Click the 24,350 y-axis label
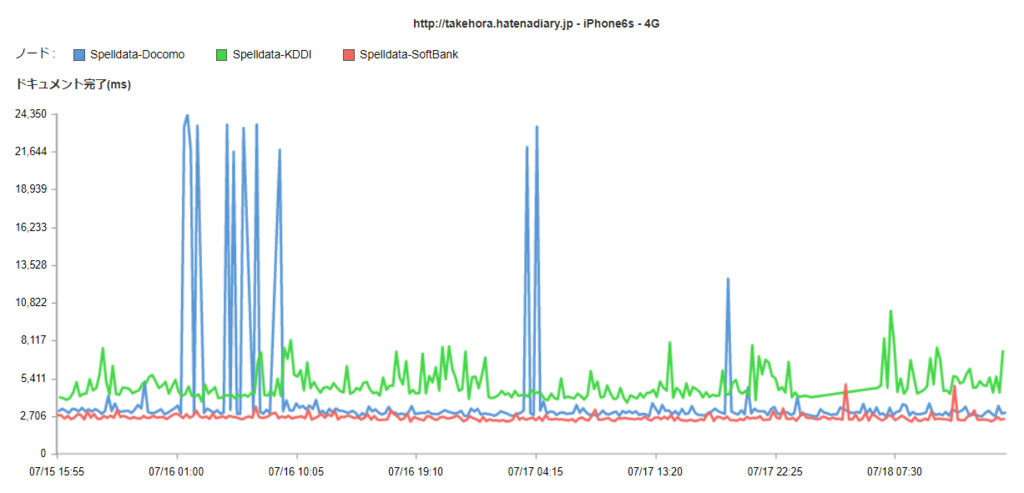 (x=31, y=114)
